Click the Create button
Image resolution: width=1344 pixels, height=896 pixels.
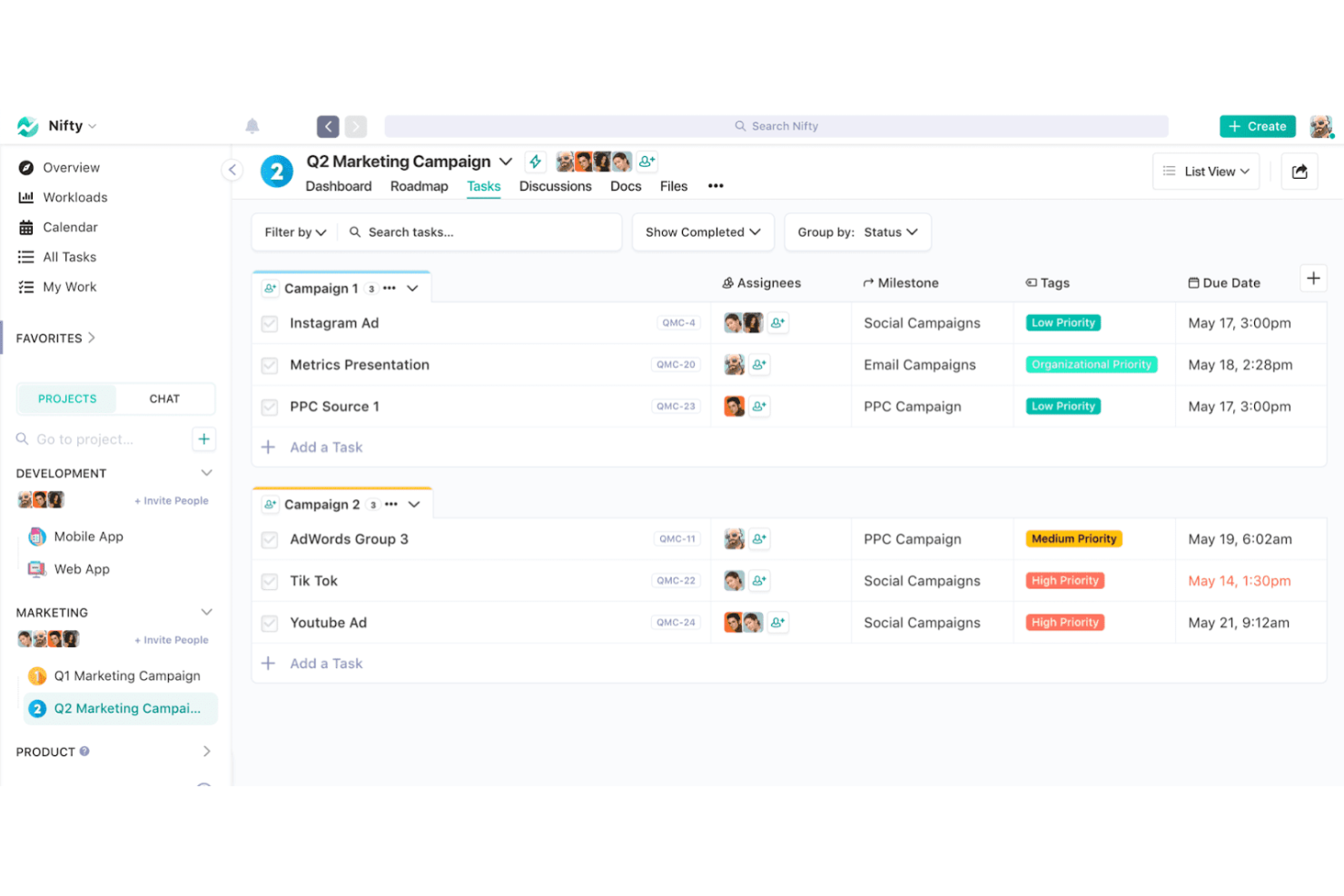point(1258,126)
